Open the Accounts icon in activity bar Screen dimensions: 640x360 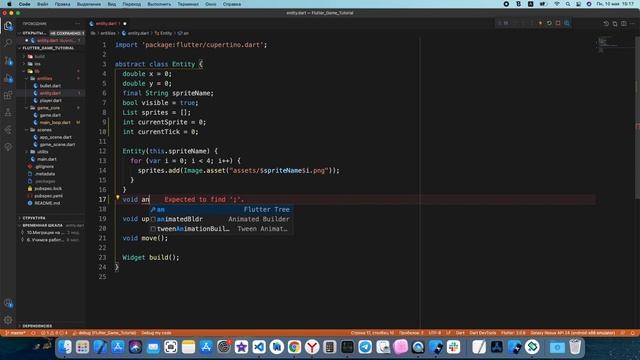tap(8, 303)
